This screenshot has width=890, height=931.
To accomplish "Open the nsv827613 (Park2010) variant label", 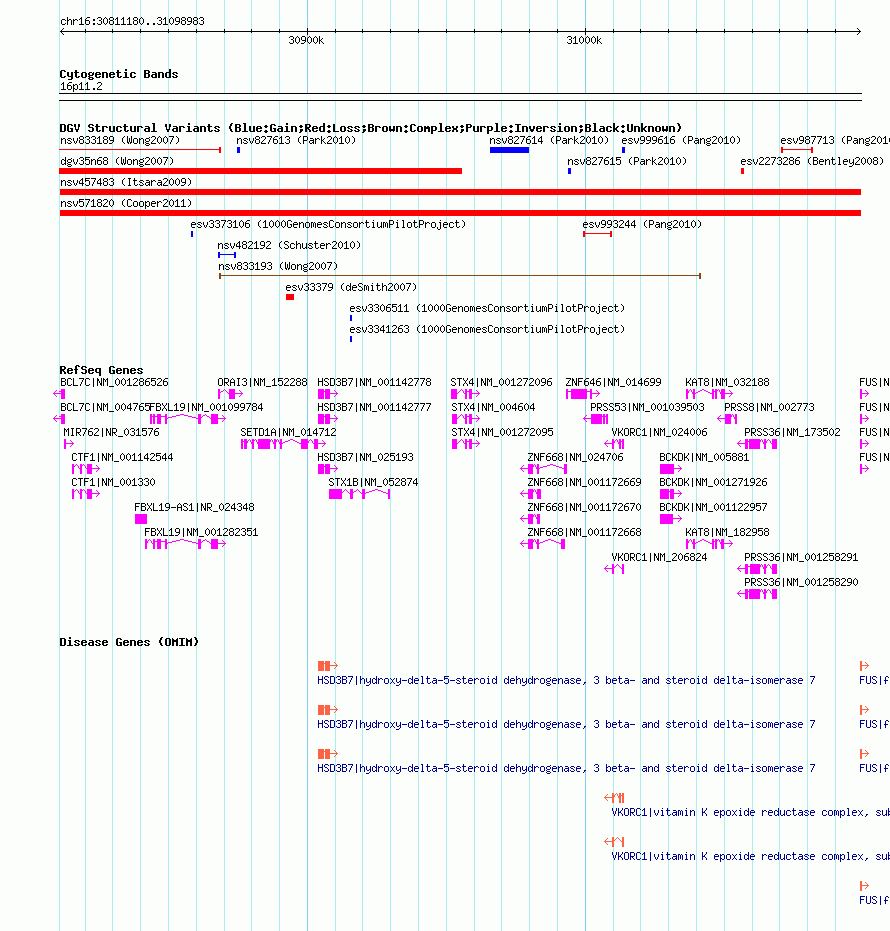I will [x=296, y=140].
